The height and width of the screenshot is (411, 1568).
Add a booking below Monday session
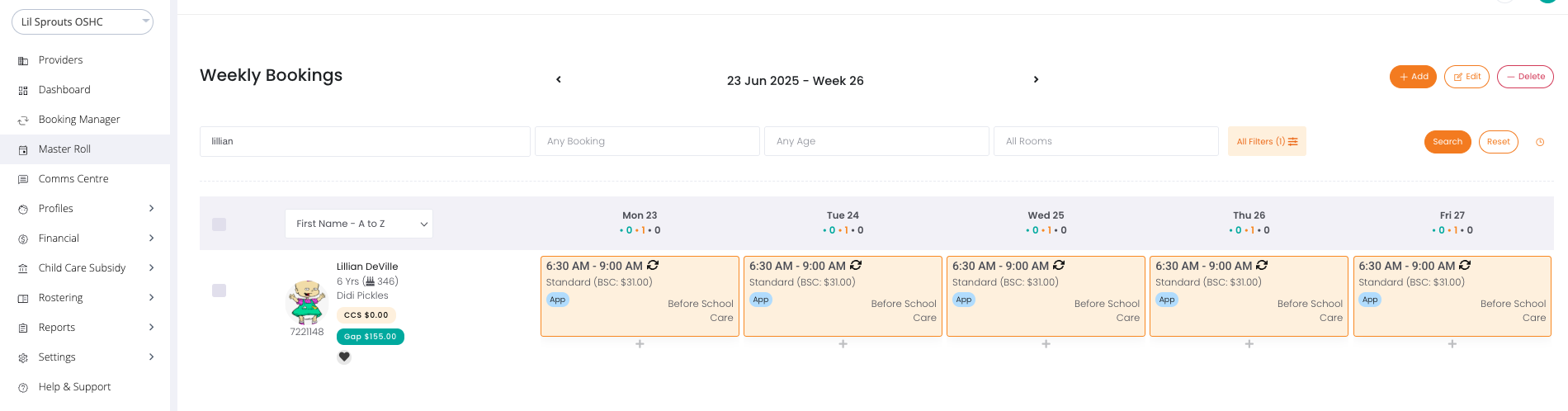tap(640, 343)
